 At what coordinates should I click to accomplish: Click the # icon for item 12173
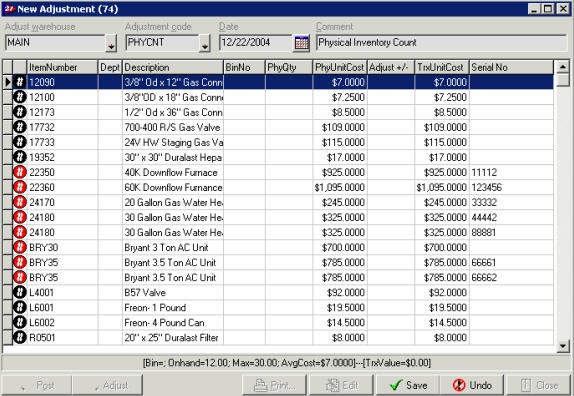point(20,112)
